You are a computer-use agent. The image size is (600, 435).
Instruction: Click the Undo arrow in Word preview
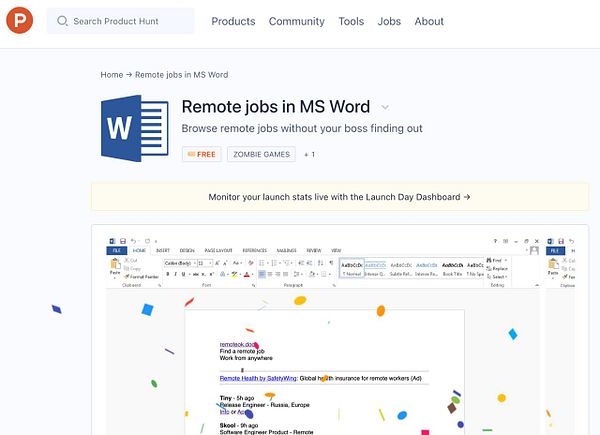point(133,241)
